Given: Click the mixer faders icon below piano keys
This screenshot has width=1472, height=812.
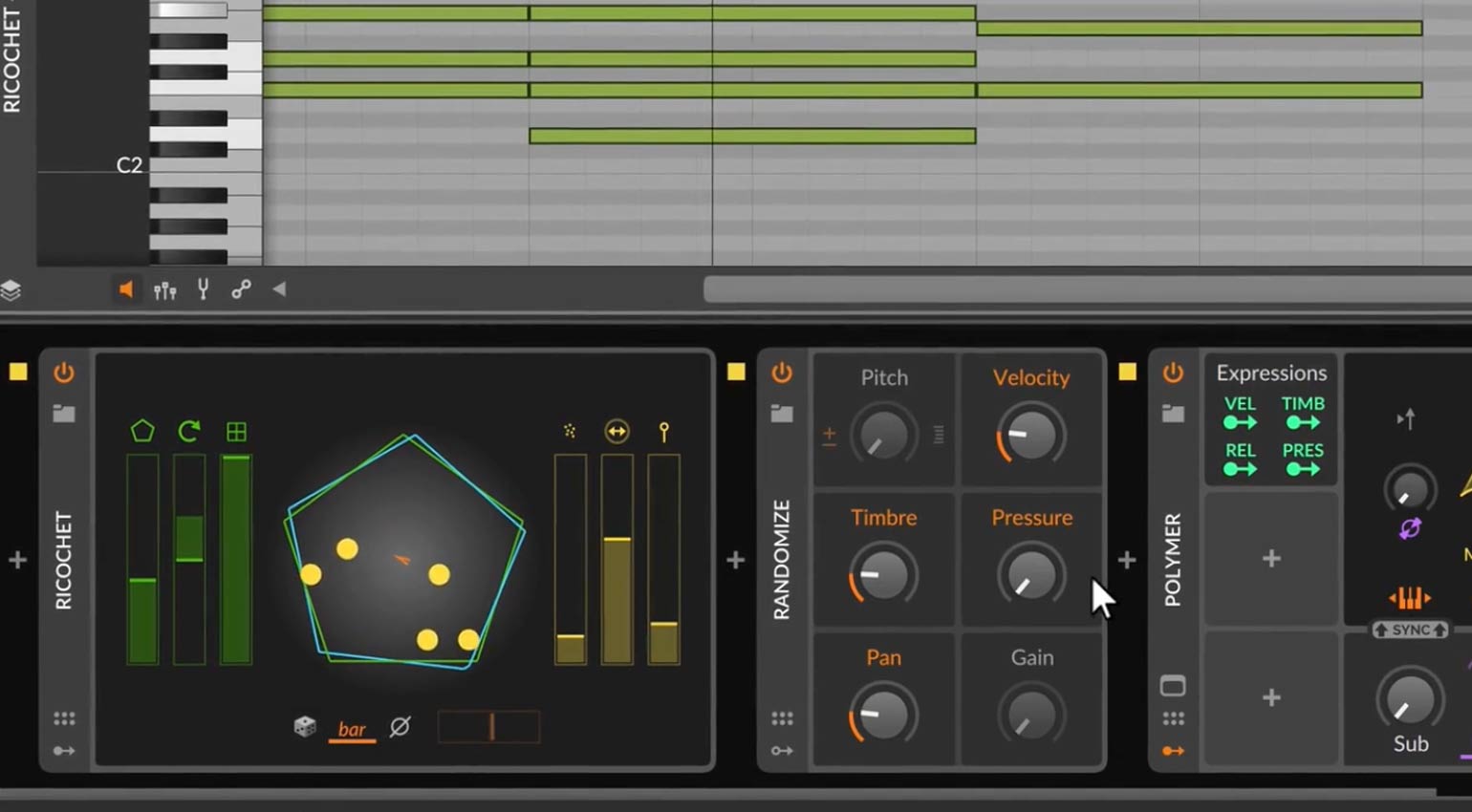Looking at the screenshot, I should (x=164, y=290).
